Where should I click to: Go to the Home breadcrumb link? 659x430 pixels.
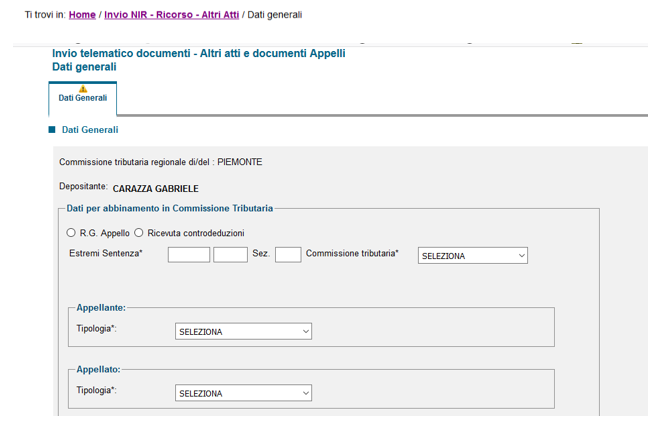82,15
